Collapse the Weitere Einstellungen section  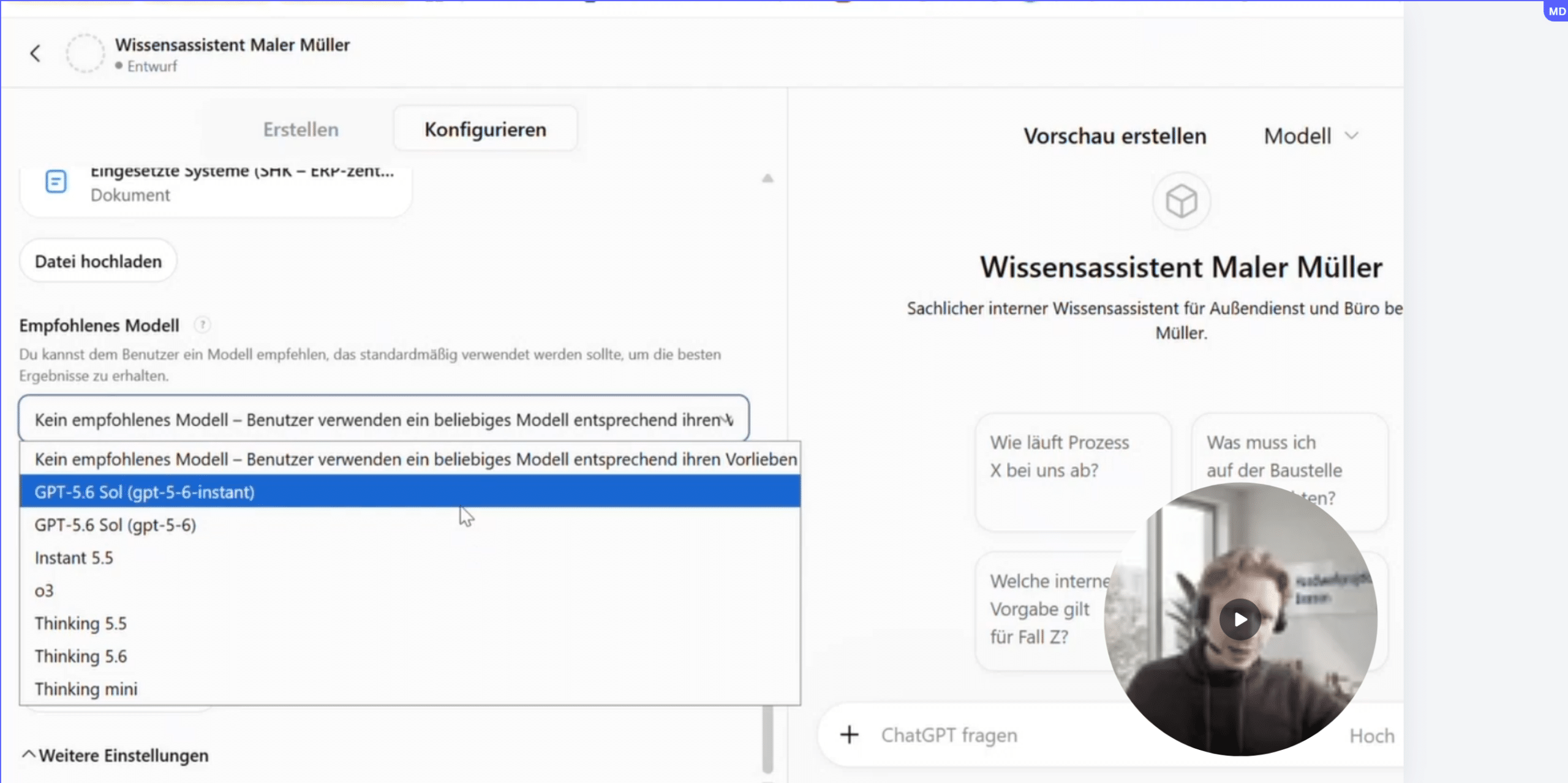[115, 755]
